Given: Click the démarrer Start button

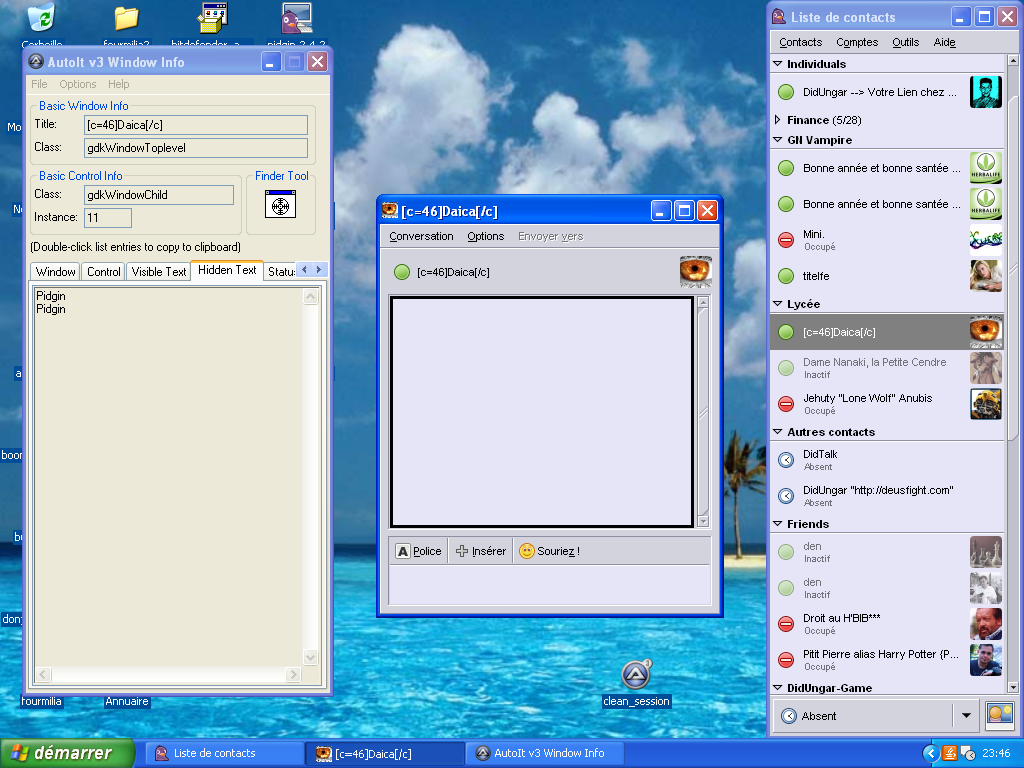Looking at the screenshot, I should [68, 753].
